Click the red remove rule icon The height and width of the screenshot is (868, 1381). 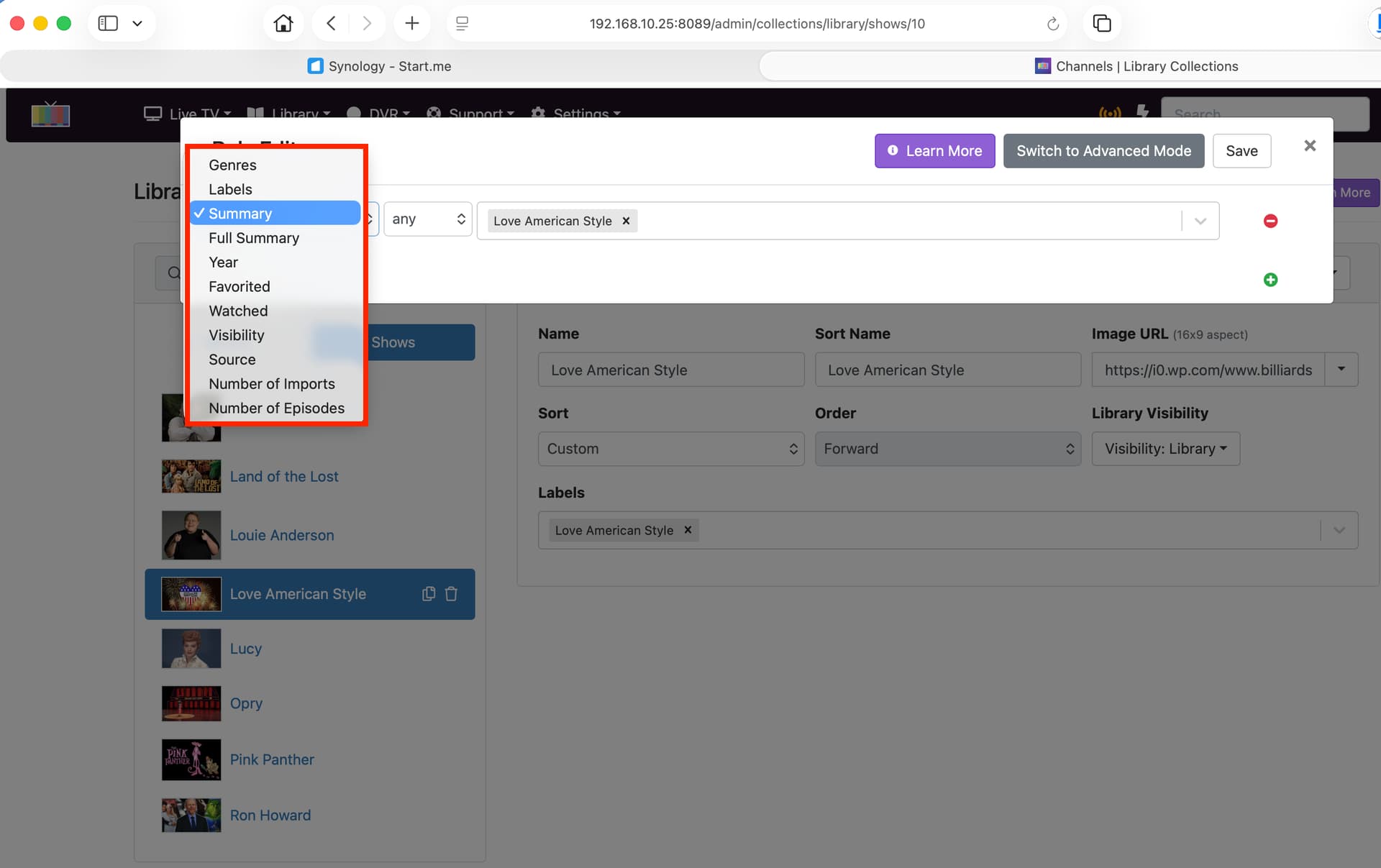[x=1270, y=221]
